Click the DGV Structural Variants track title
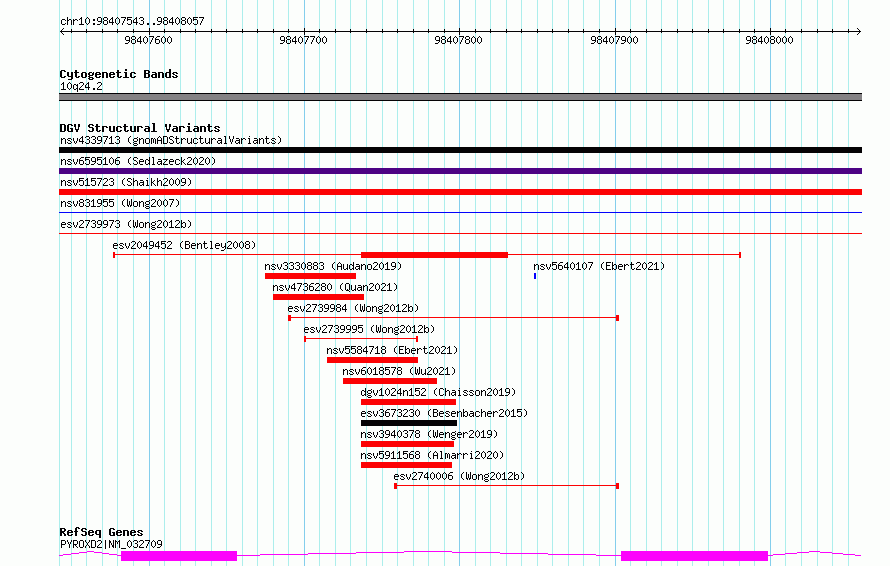890x566 pixels. 140,128
